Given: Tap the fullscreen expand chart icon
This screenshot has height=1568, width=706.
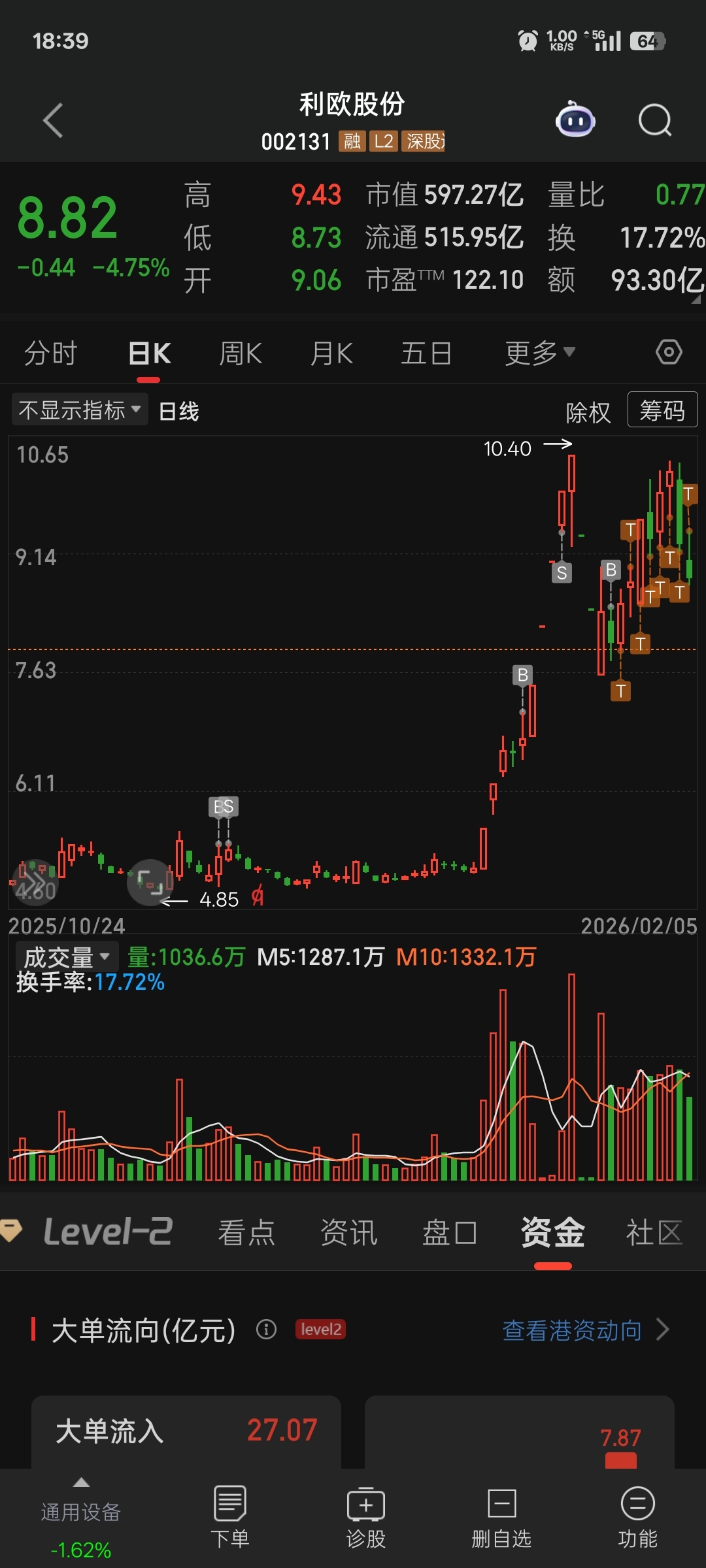Looking at the screenshot, I should click(x=150, y=883).
